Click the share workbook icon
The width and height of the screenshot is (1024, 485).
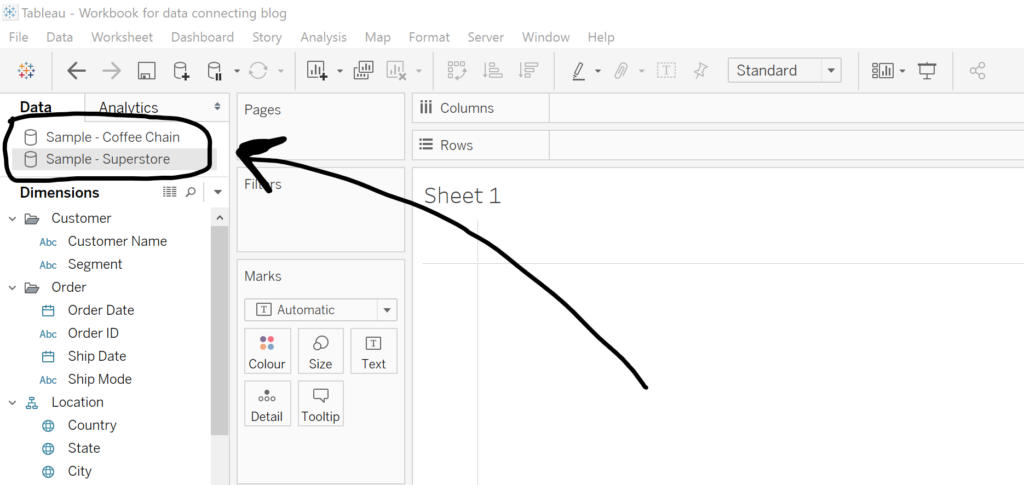click(977, 70)
